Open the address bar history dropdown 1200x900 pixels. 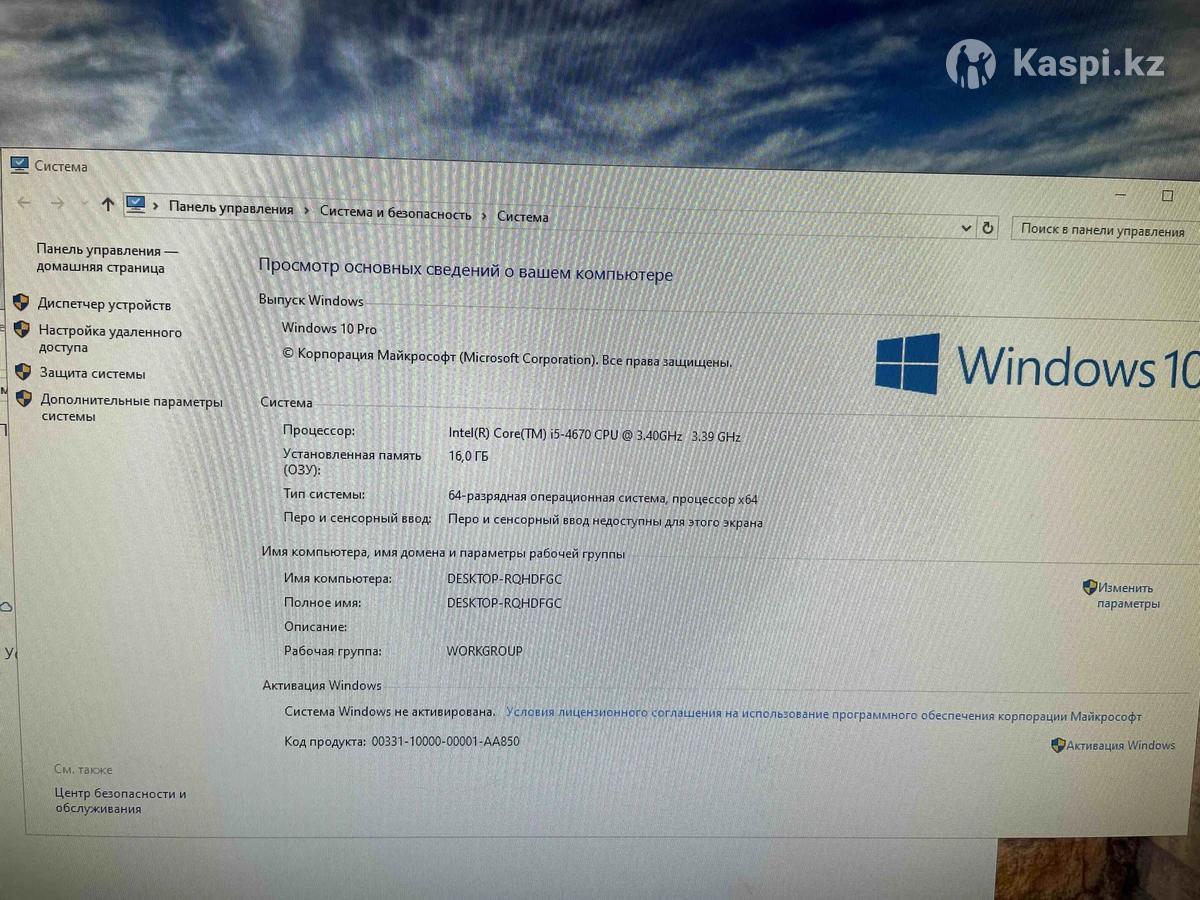click(966, 228)
